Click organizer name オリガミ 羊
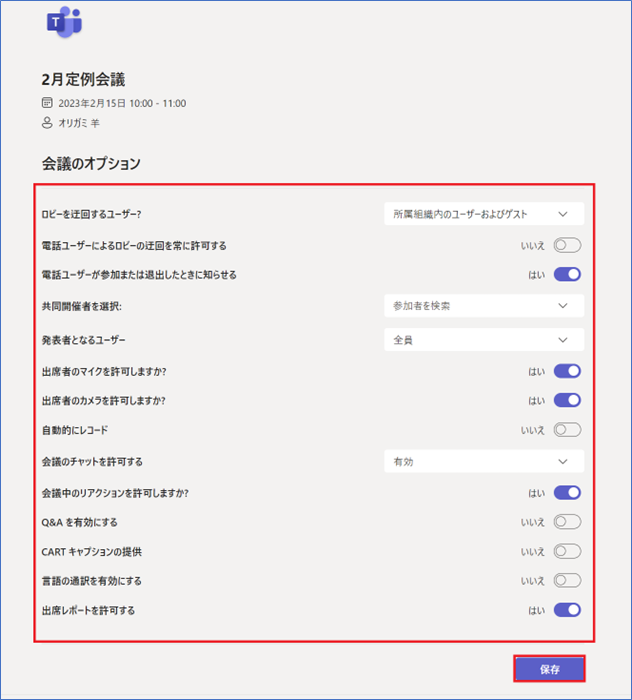 (80, 123)
